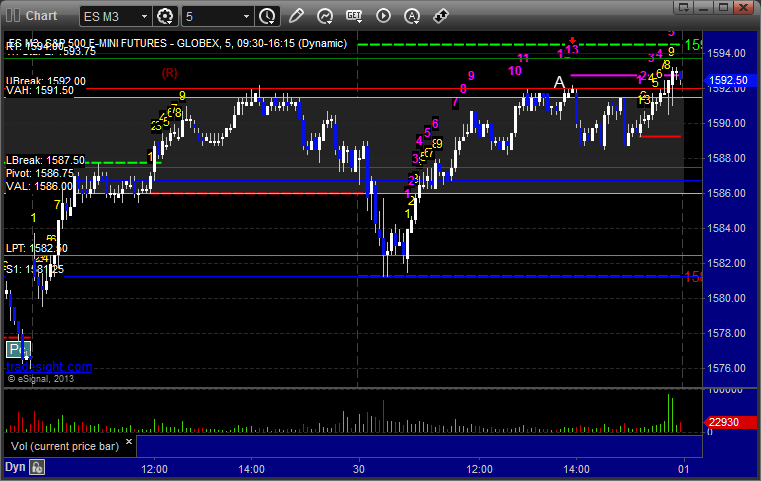Screen dimensions: 761x481
Task: Click the 1586.00 price axis label
Action: (x=727, y=193)
